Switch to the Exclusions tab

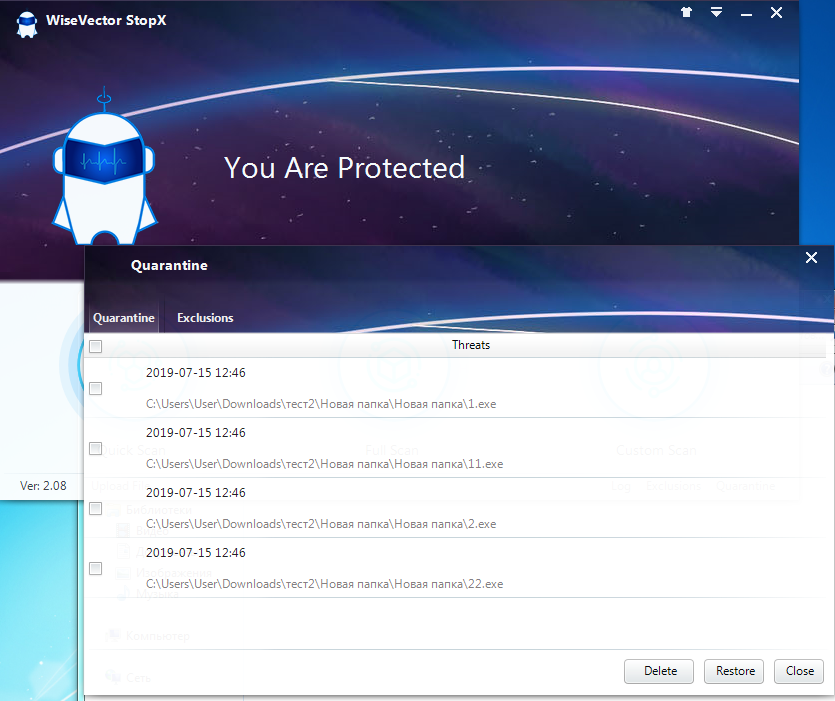(205, 318)
